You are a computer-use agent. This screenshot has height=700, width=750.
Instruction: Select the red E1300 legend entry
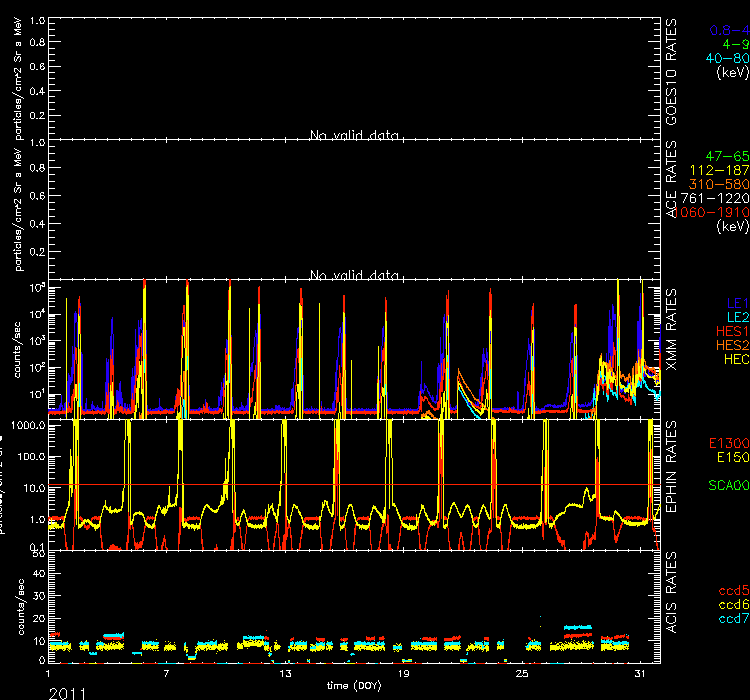click(x=728, y=442)
